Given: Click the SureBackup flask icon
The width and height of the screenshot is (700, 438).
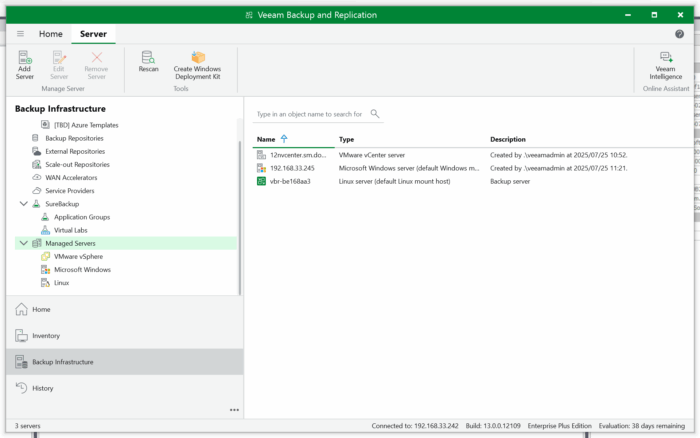Looking at the screenshot, I should [x=37, y=204].
